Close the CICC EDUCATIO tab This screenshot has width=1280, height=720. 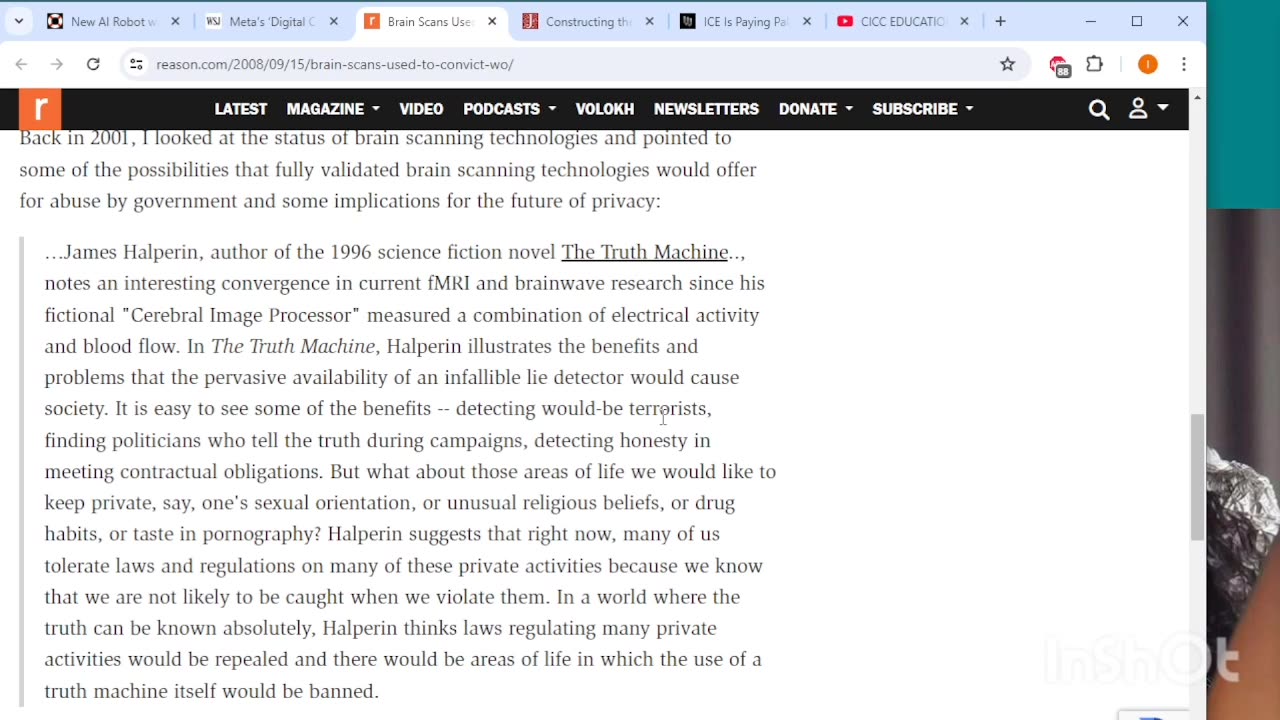(965, 21)
